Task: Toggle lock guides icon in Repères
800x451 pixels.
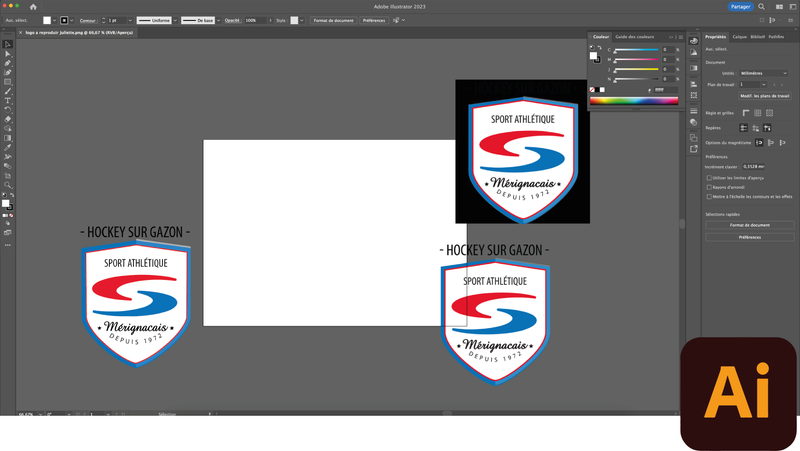Action: (x=756, y=128)
